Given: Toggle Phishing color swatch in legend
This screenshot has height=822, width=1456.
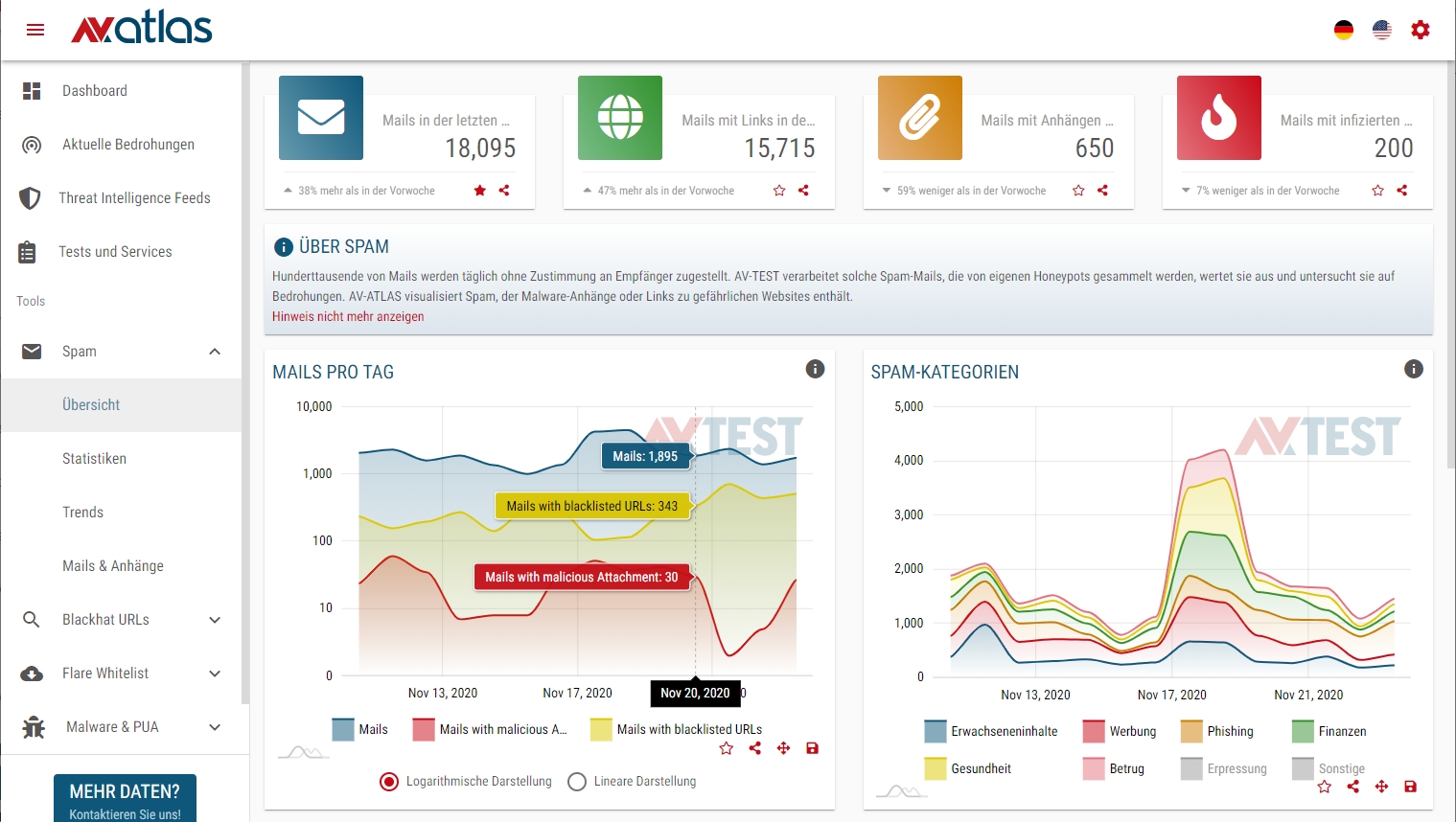Looking at the screenshot, I should click(1191, 732).
